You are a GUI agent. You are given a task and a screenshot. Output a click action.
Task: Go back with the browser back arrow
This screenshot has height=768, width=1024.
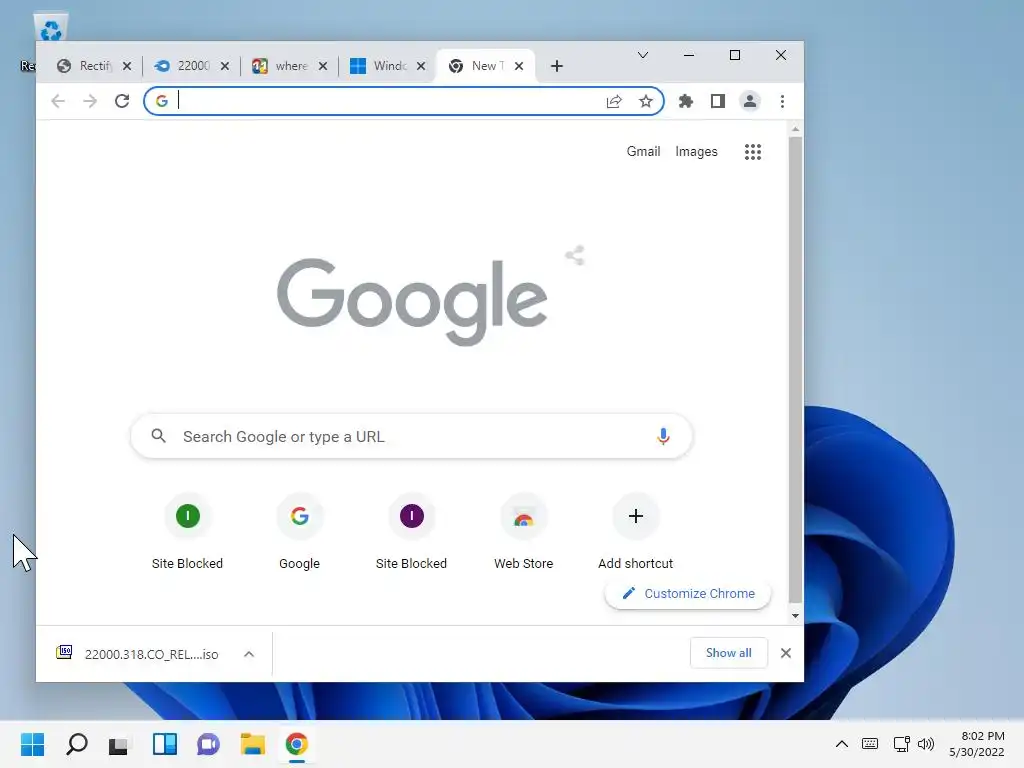coord(58,101)
